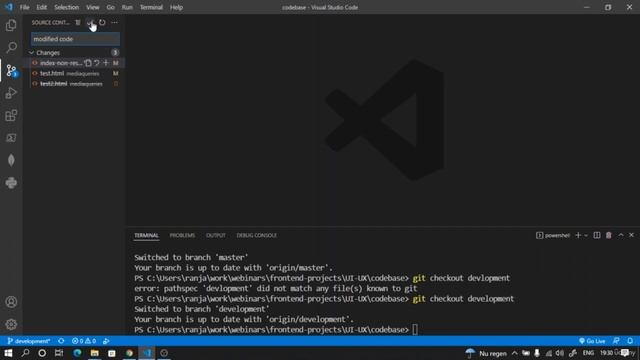
Task: Click Live Share icon in status bar
Action: [x=106, y=341]
